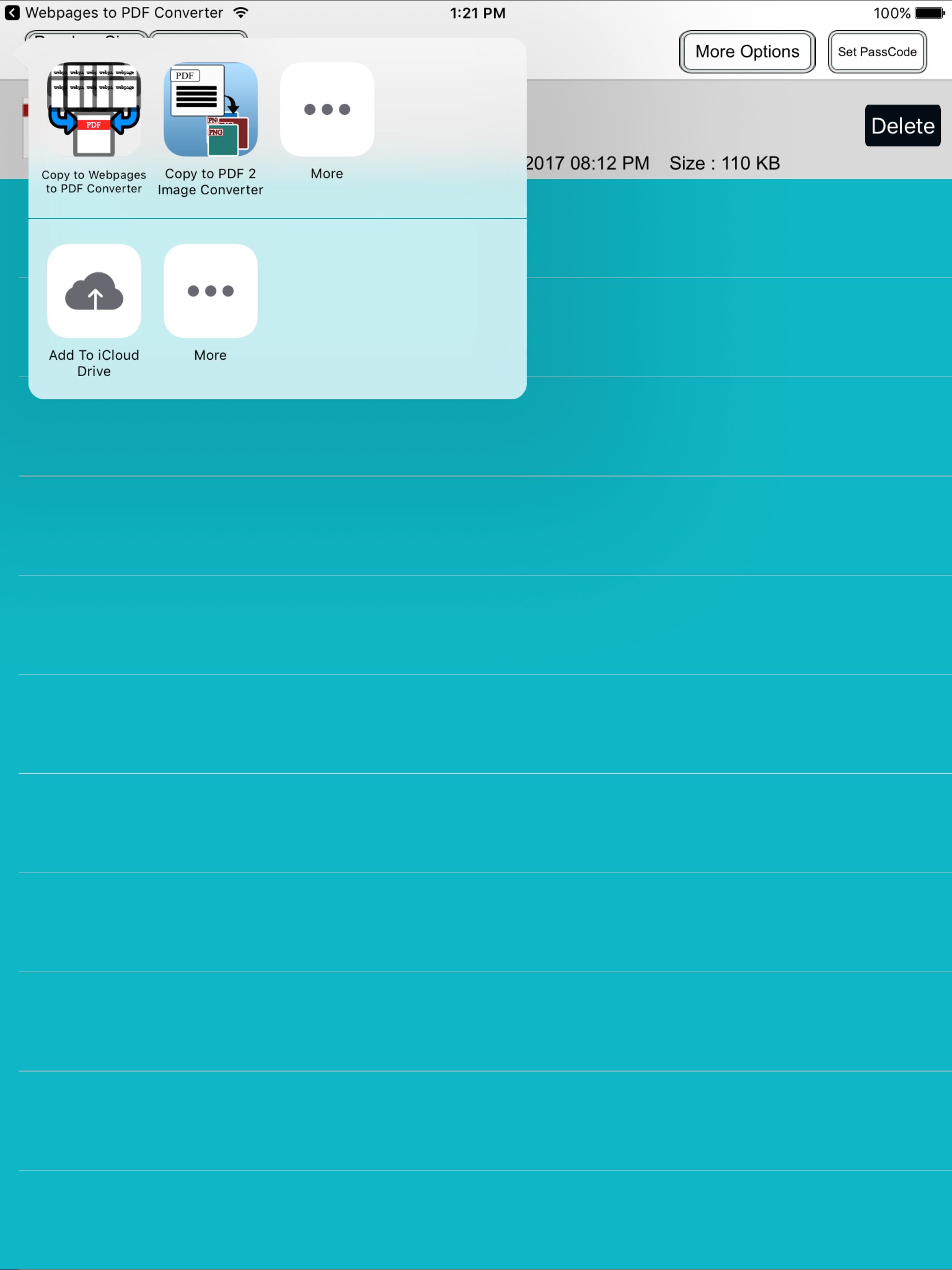Tap the 1:21 PM clock
Image resolution: width=952 pixels, height=1270 pixels.
477,13
